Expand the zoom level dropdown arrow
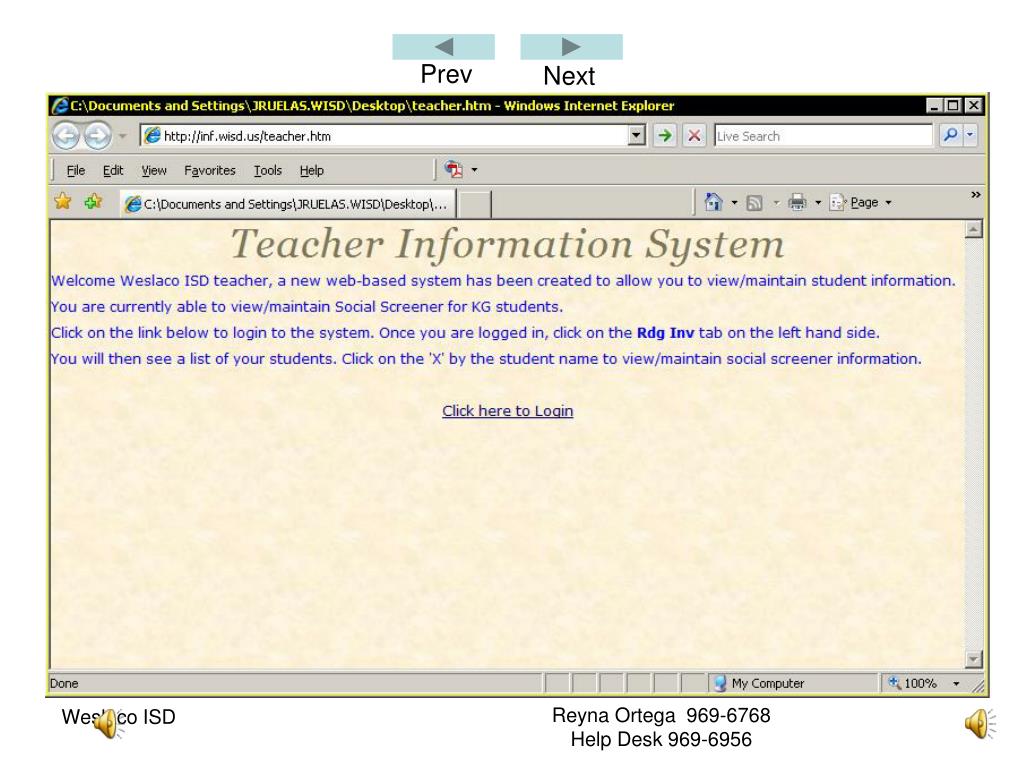The width and height of the screenshot is (1024, 768). point(956,684)
